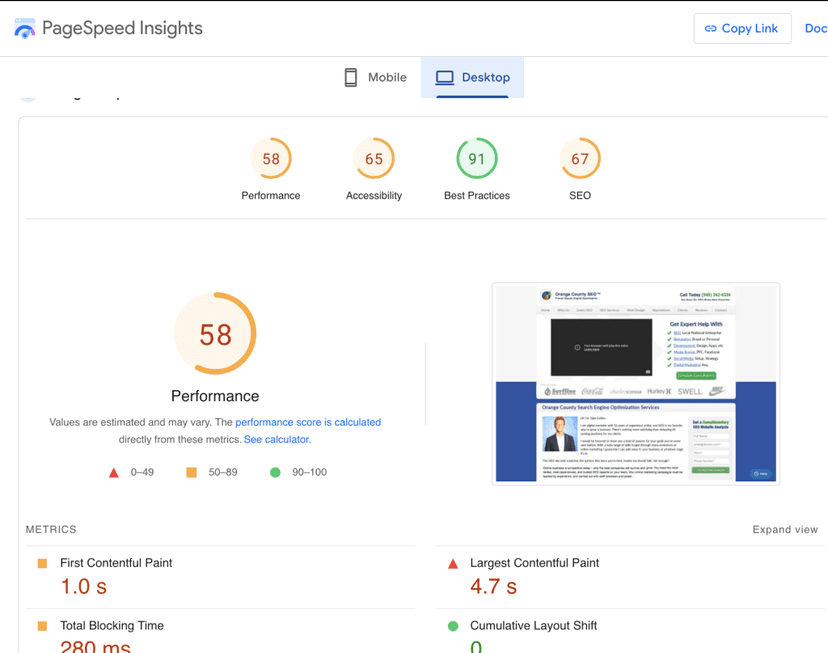Open the See calculator link

[277, 439]
